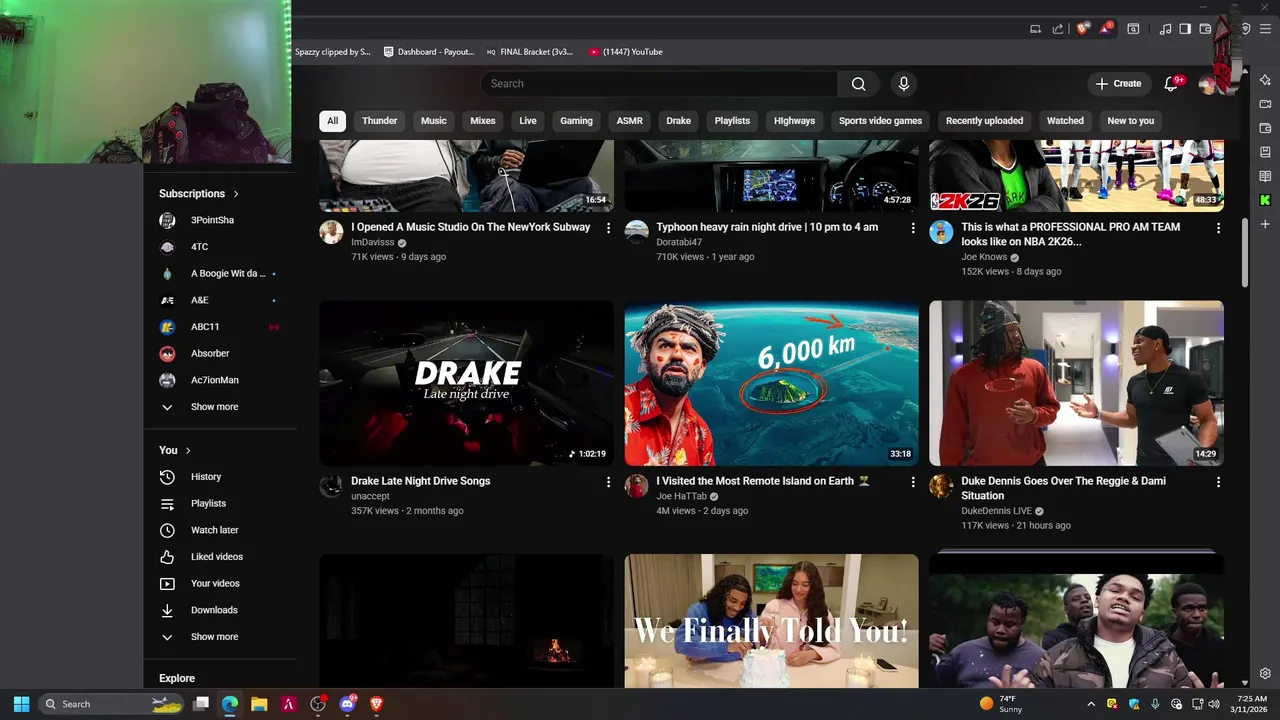Open the Kick icon in browser sidebar

tap(1265, 200)
